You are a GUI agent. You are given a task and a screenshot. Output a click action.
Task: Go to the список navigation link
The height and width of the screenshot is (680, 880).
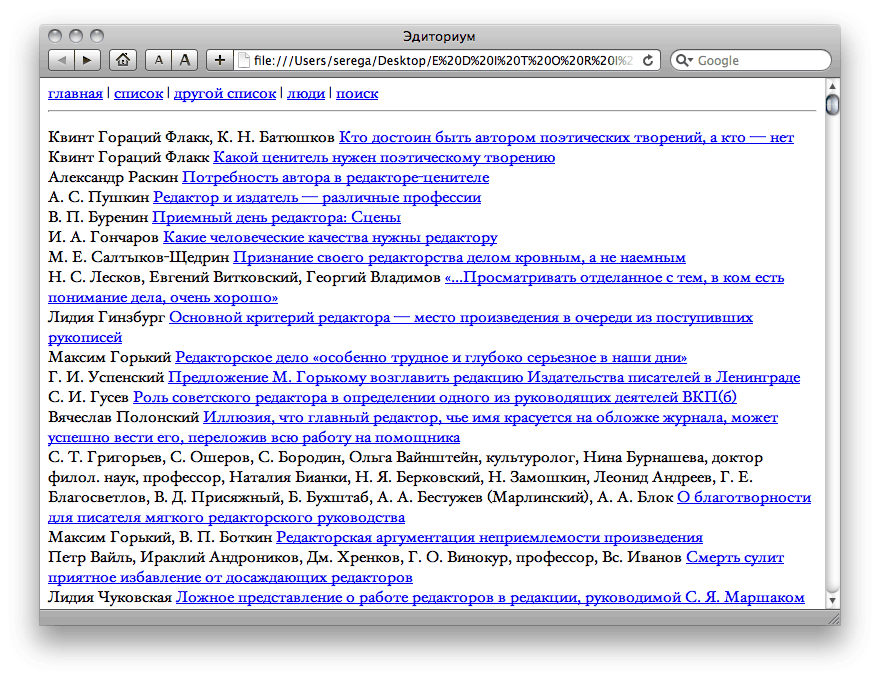[x=138, y=94]
